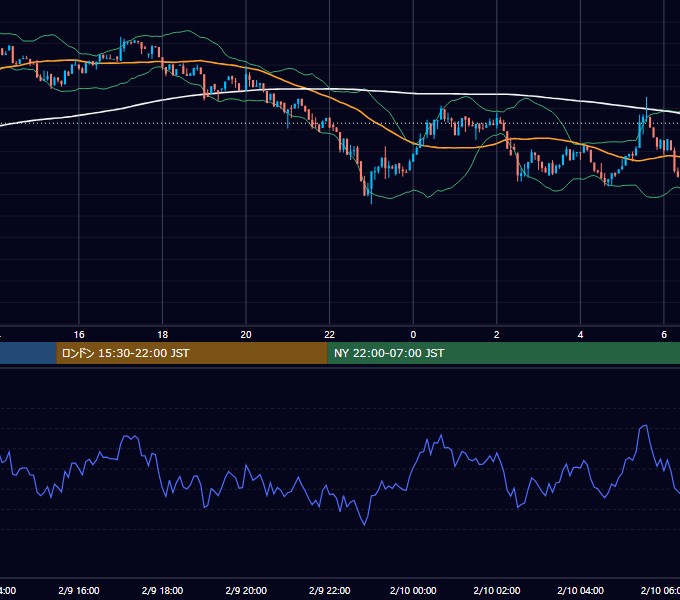Click the hour 18 axis tick label
680x600 pixels.
click(162, 334)
